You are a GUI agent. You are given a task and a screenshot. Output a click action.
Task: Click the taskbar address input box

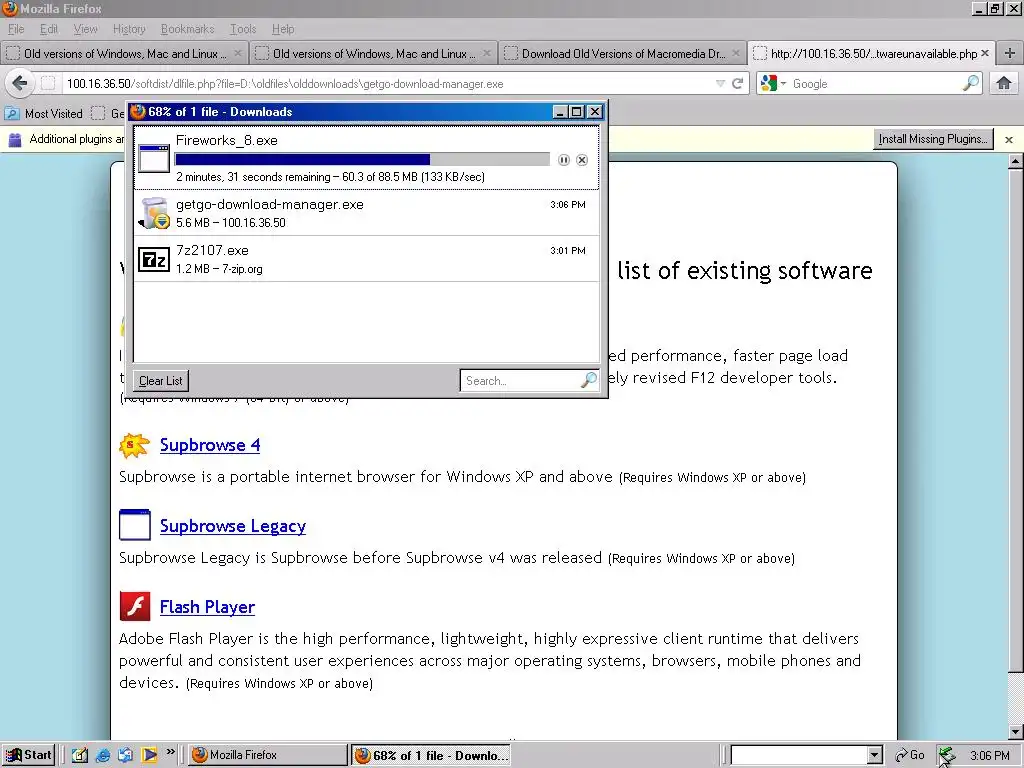[x=799, y=755]
